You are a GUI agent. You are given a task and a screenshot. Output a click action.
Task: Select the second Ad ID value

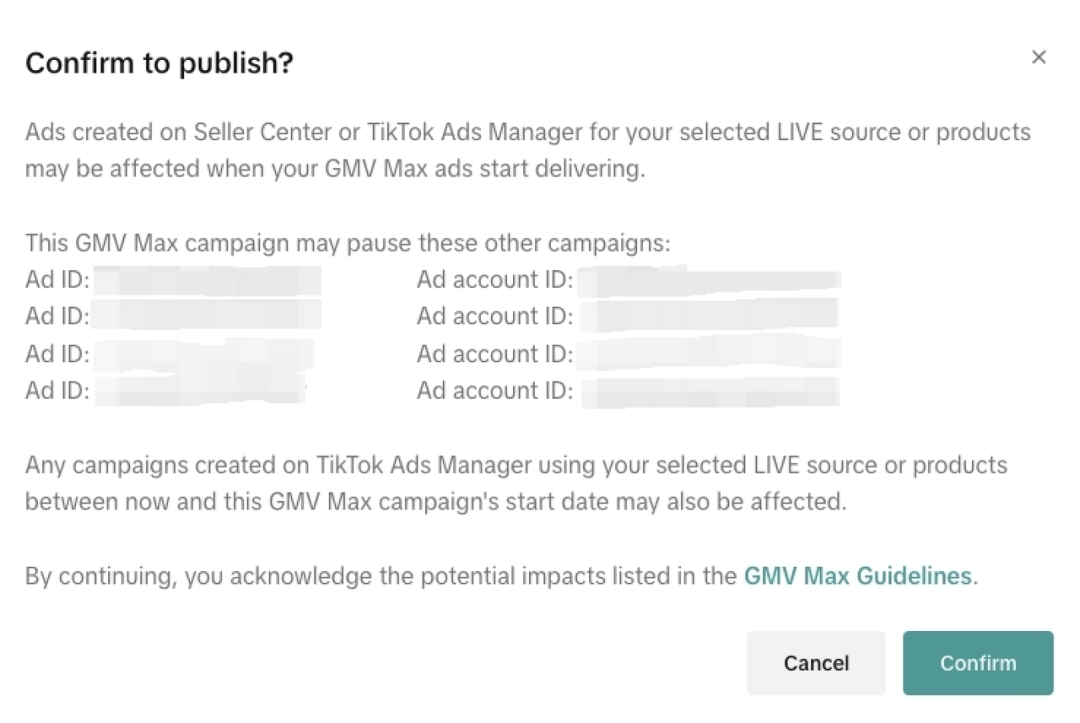209,317
